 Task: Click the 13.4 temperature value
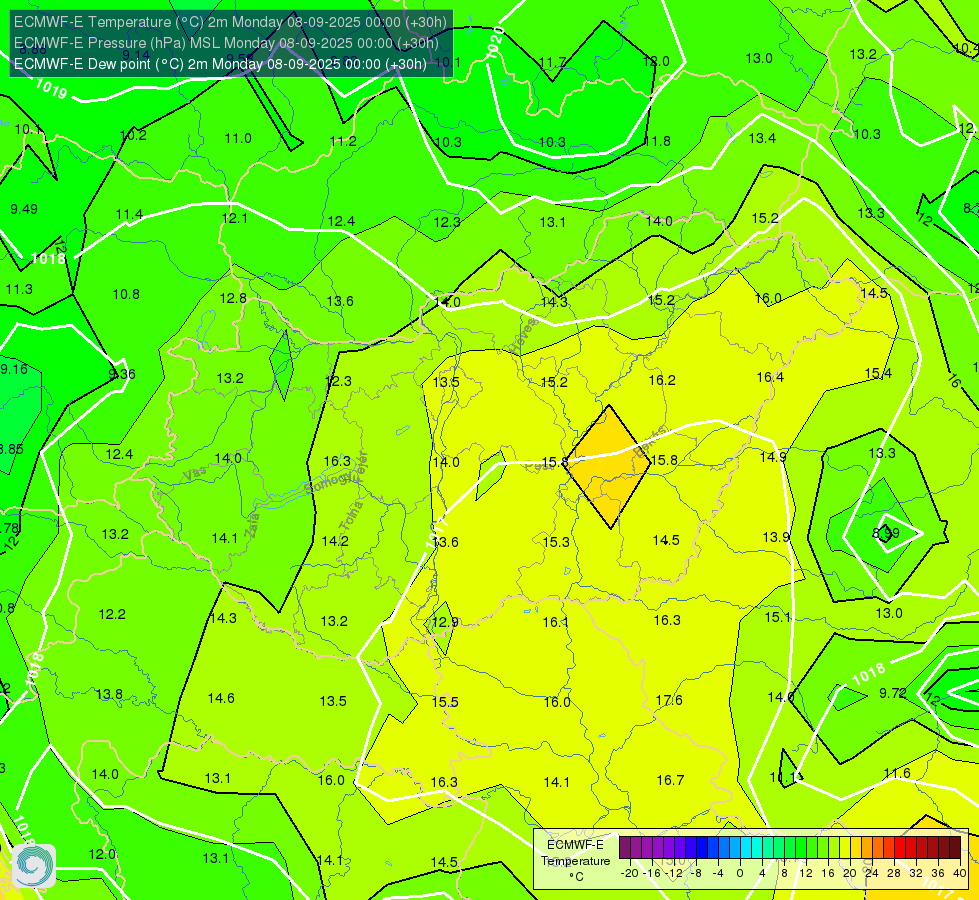(762, 138)
